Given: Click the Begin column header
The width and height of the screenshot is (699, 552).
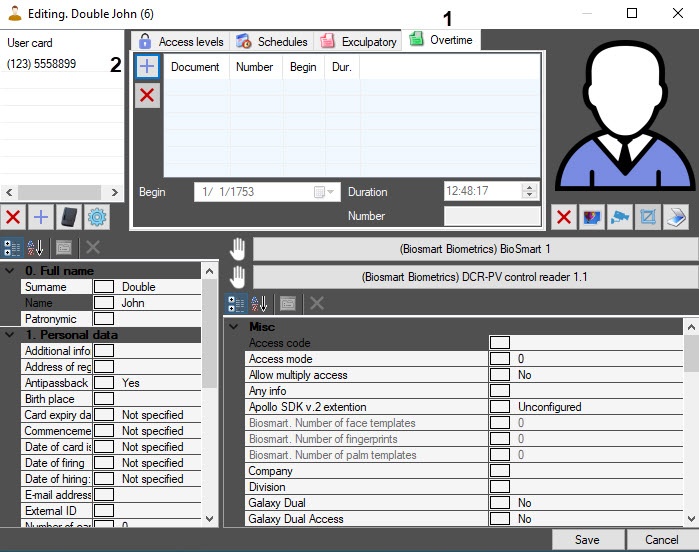Looking at the screenshot, I should tap(304, 67).
